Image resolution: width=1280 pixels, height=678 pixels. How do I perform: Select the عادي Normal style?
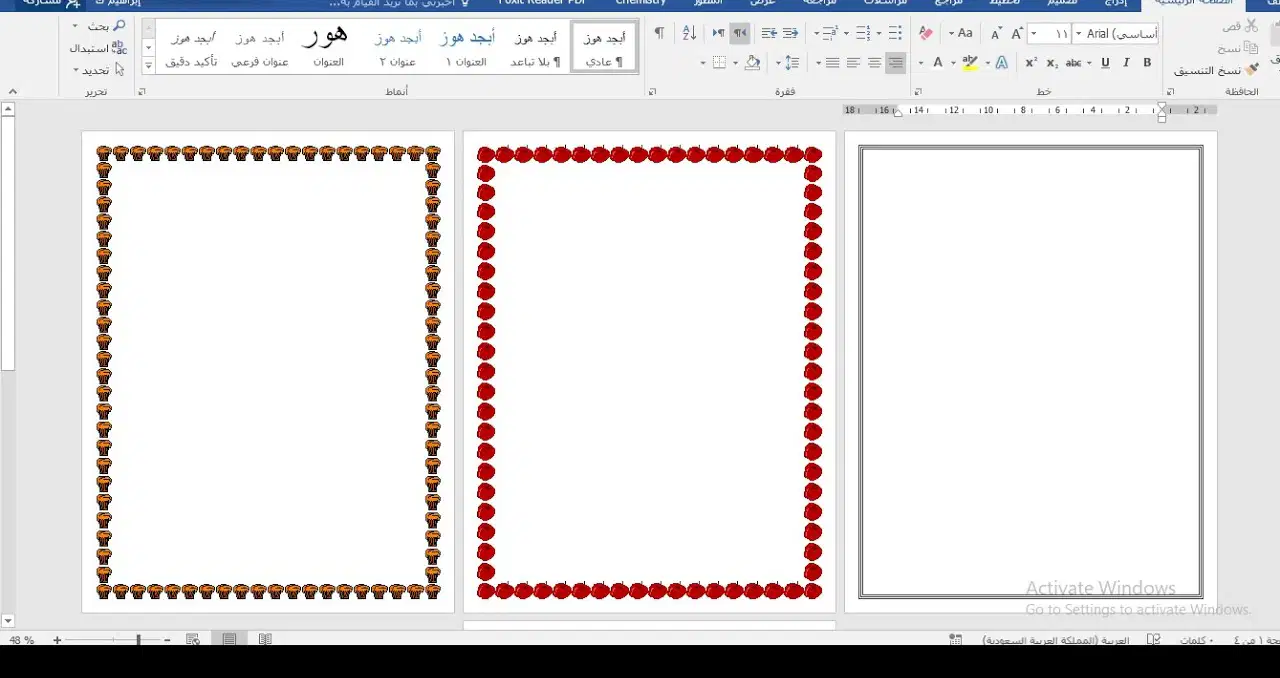pos(604,47)
